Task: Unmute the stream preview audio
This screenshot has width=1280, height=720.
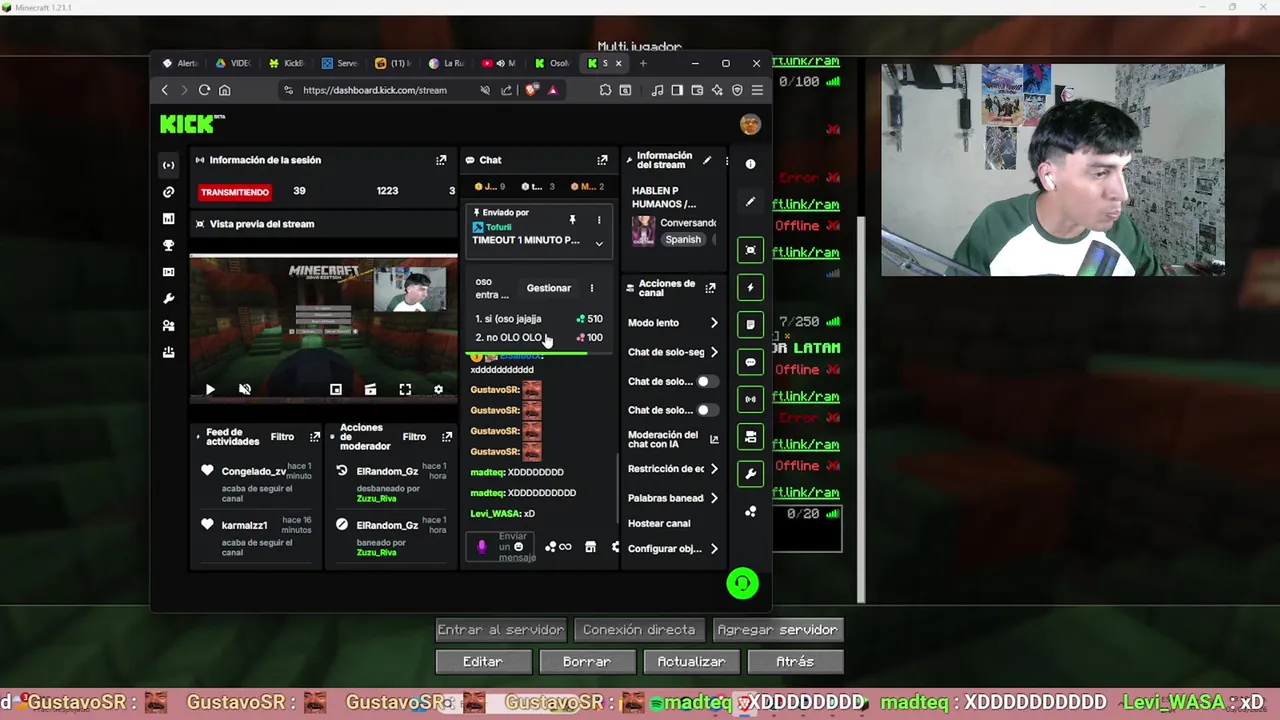Action: 245,390
